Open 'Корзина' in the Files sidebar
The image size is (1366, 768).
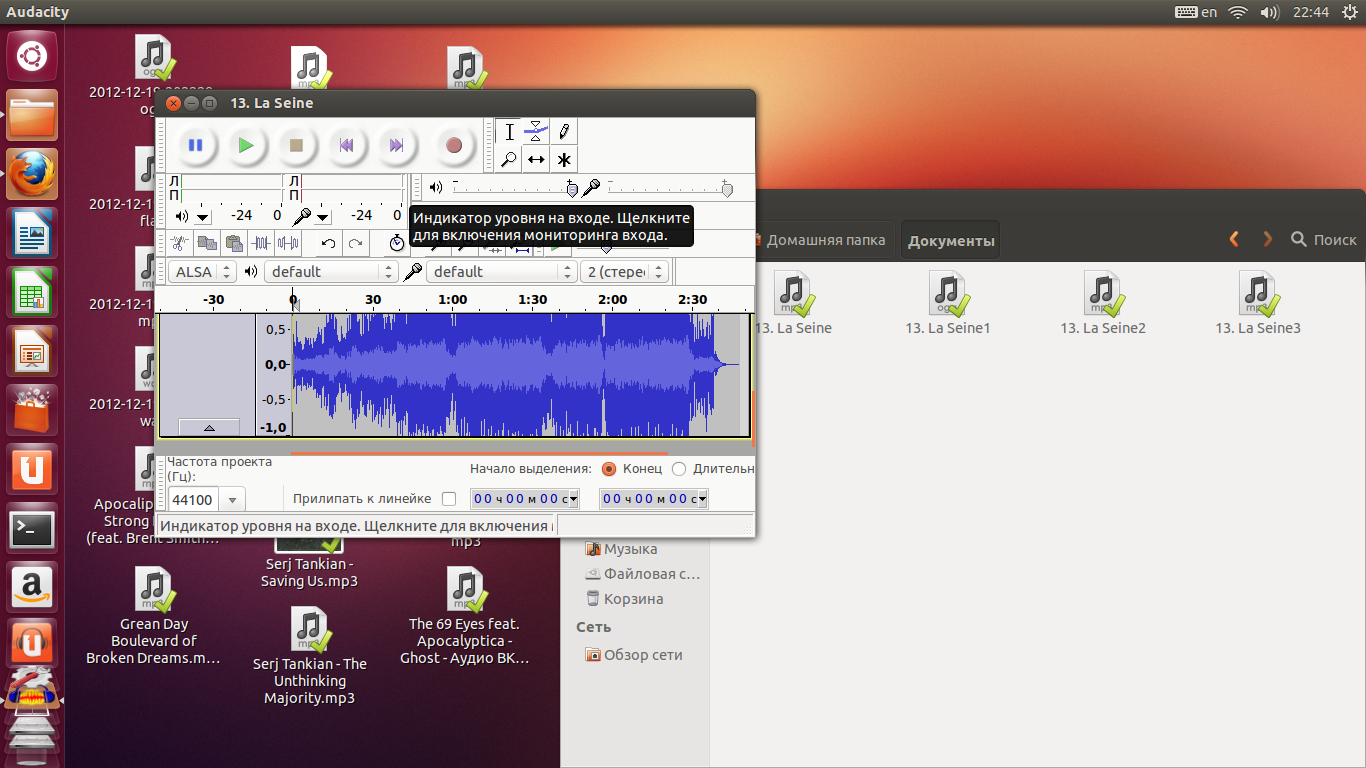click(633, 599)
